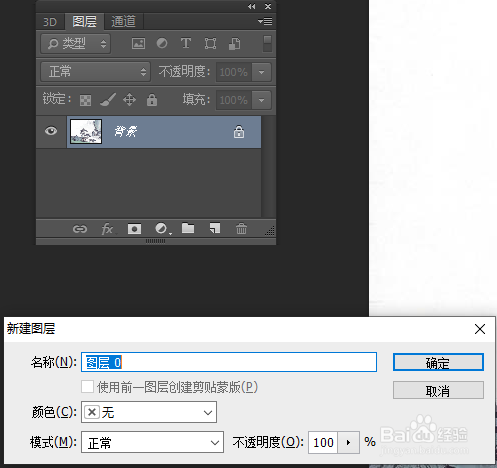Select the 背景 layer name

126,132
